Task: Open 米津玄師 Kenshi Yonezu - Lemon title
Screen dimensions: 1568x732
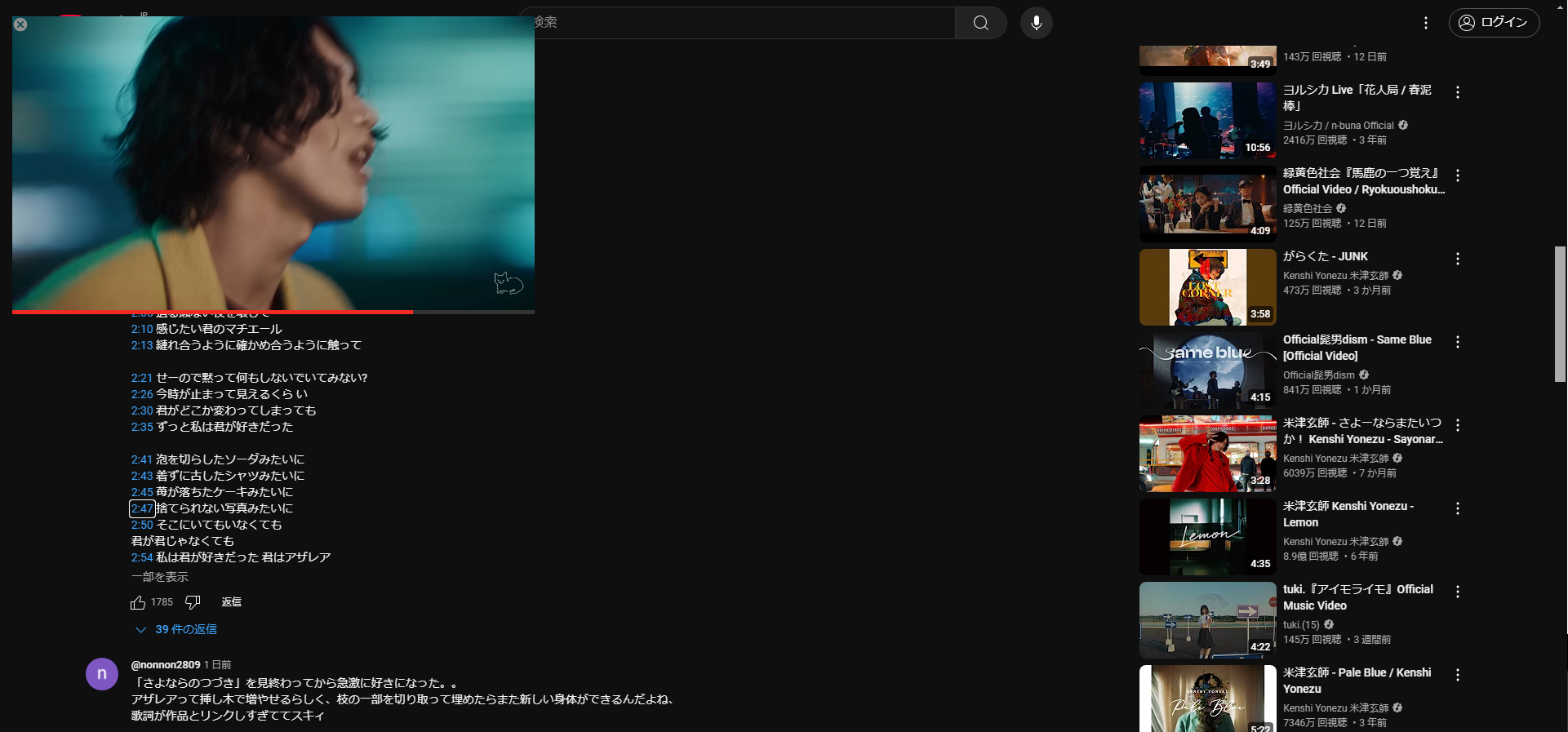Action: (x=1348, y=514)
